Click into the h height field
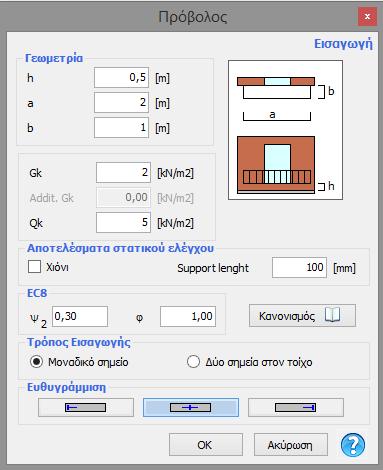 [x=121, y=77]
